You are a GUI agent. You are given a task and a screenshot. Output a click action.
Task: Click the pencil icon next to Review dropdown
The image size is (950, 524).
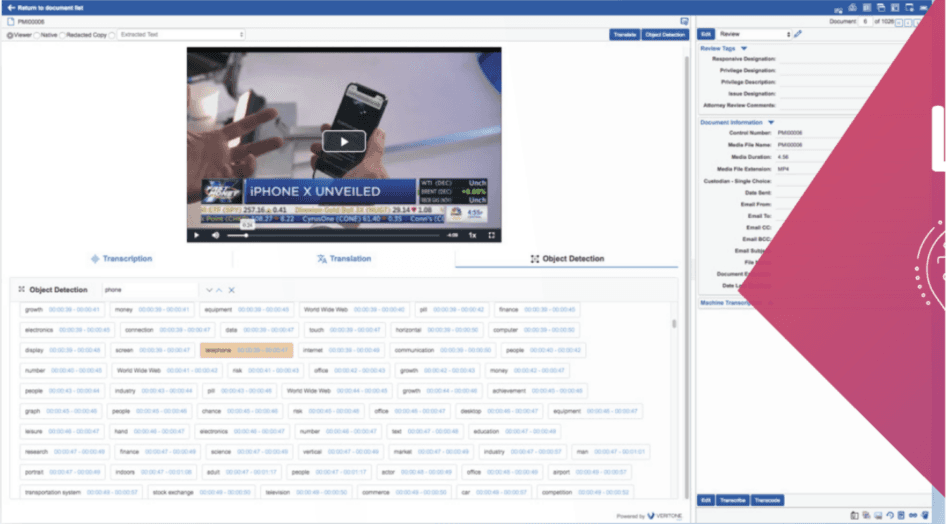click(x=797, y=35)
